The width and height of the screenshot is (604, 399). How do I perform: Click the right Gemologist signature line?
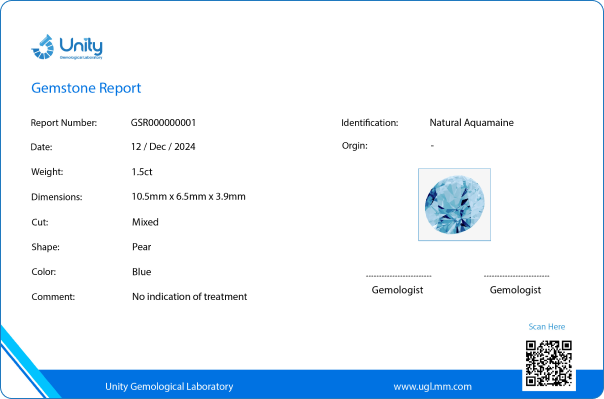(517, 276)
